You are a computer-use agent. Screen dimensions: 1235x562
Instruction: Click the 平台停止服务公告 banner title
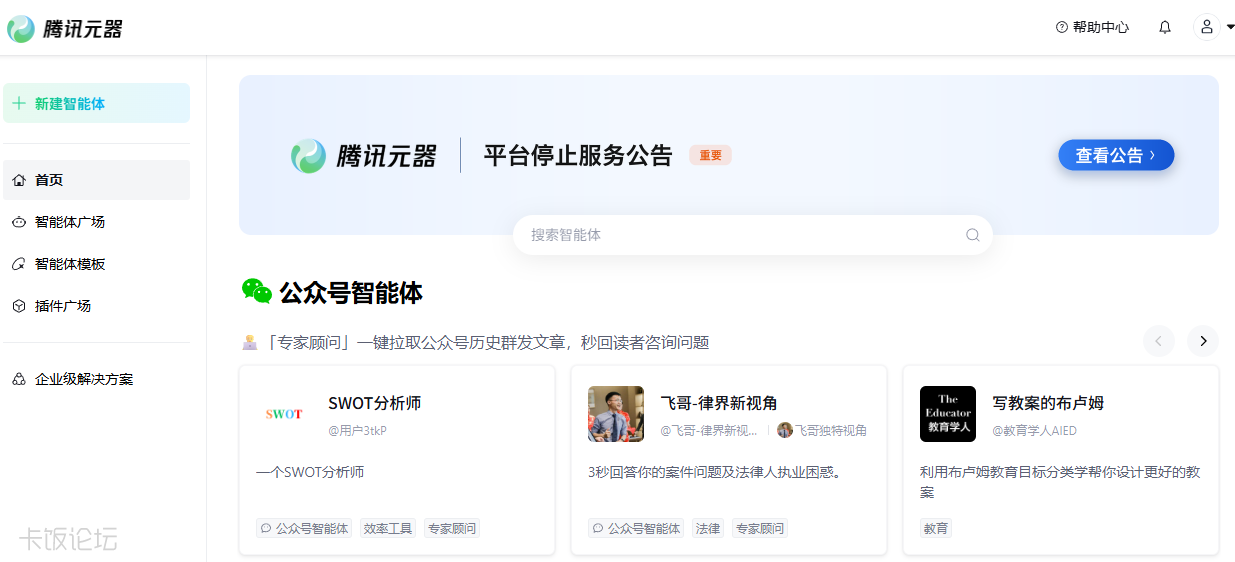point(578,156)
